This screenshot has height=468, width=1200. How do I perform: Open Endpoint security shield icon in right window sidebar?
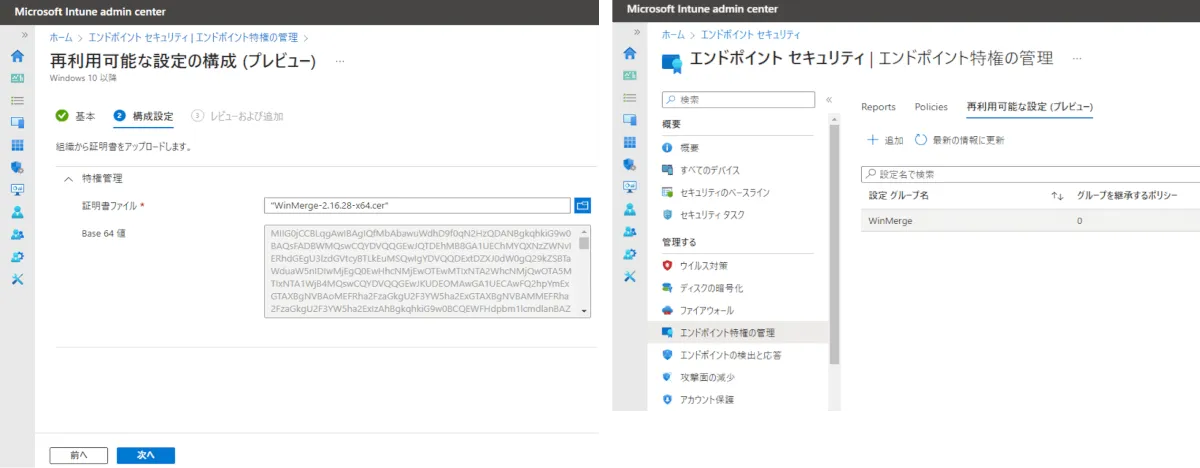coord(629,164)
